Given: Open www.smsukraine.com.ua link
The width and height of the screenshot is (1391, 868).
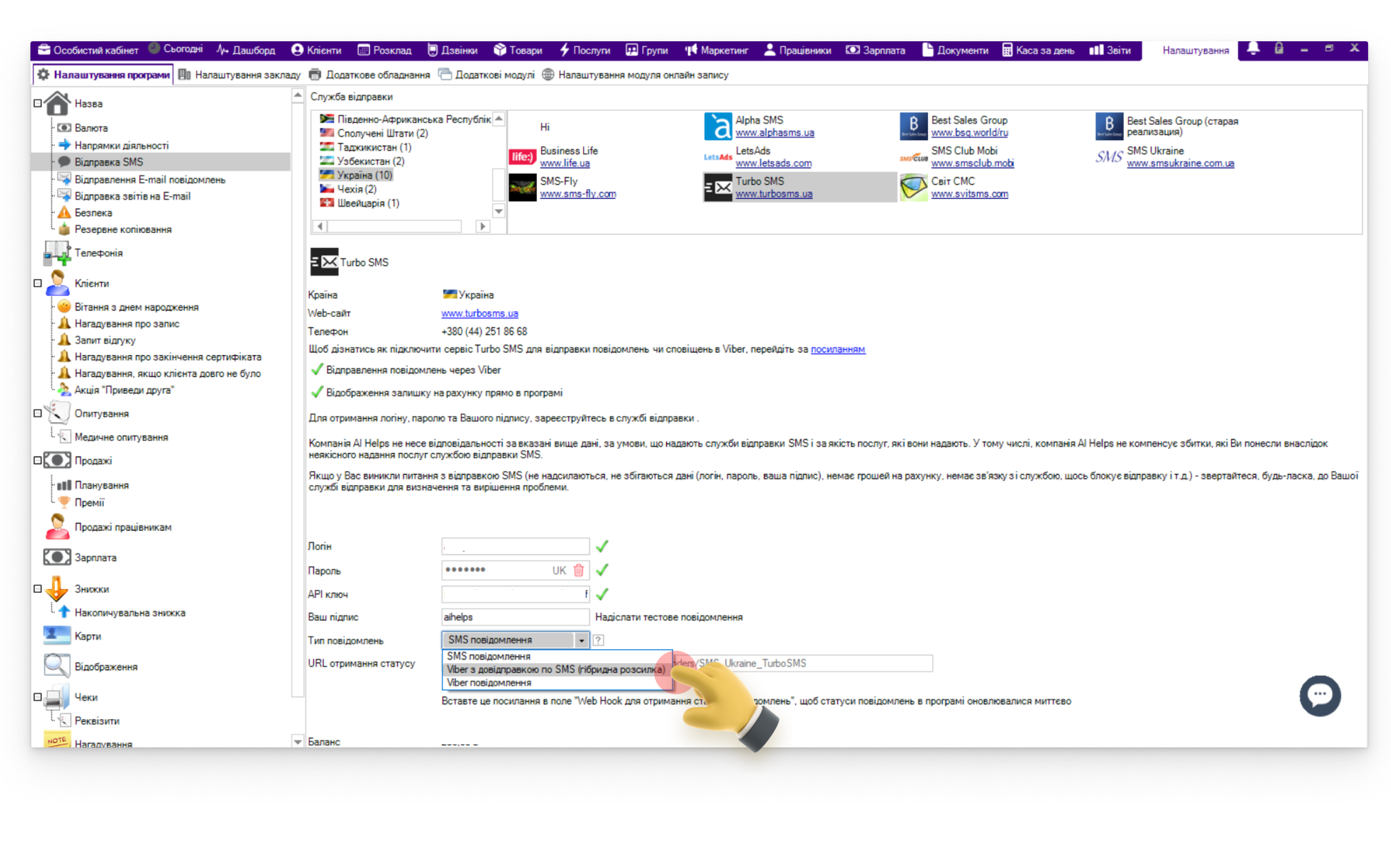Looking at the screenshot, I should point(1180,163).
